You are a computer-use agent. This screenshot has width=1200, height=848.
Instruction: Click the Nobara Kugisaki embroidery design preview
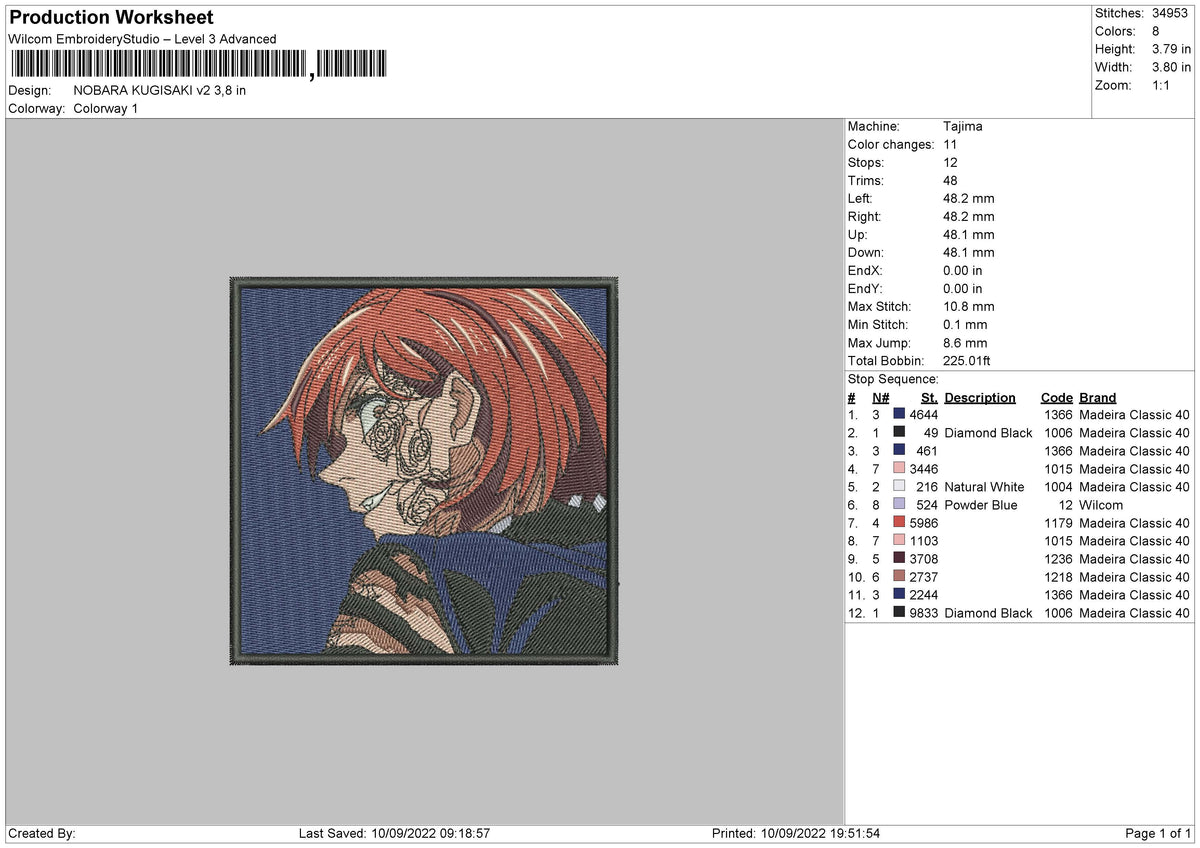(x=424, y=471)
